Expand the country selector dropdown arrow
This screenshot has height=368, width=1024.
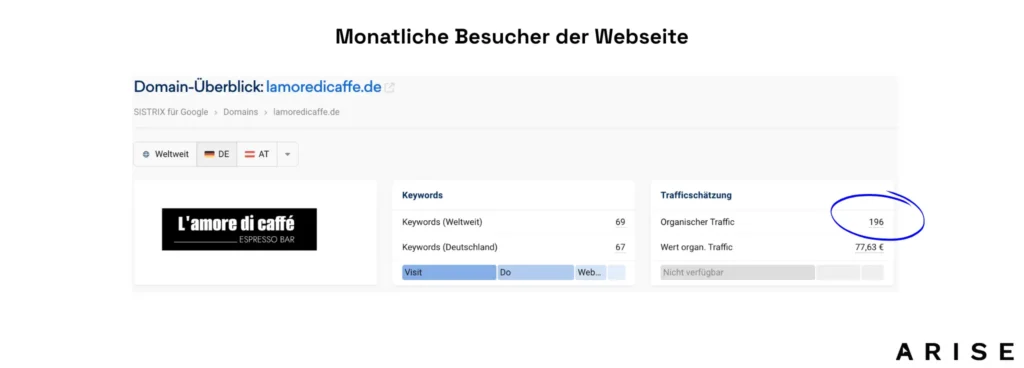[x=287, y=155]
